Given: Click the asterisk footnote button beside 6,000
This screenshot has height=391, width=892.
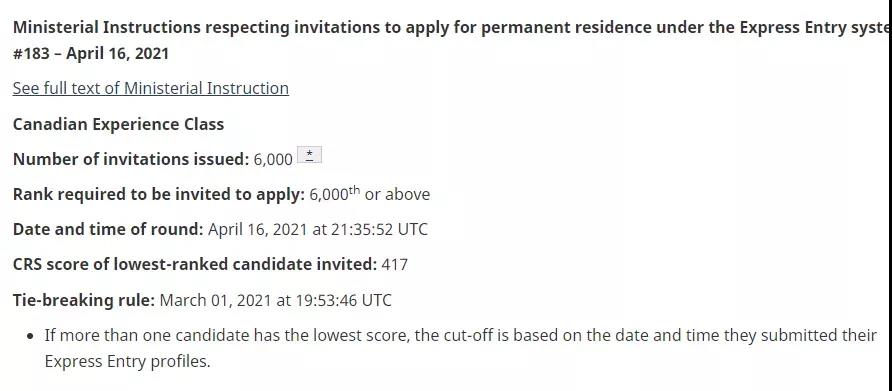Looking at the screenshot, I should [309, 155].
